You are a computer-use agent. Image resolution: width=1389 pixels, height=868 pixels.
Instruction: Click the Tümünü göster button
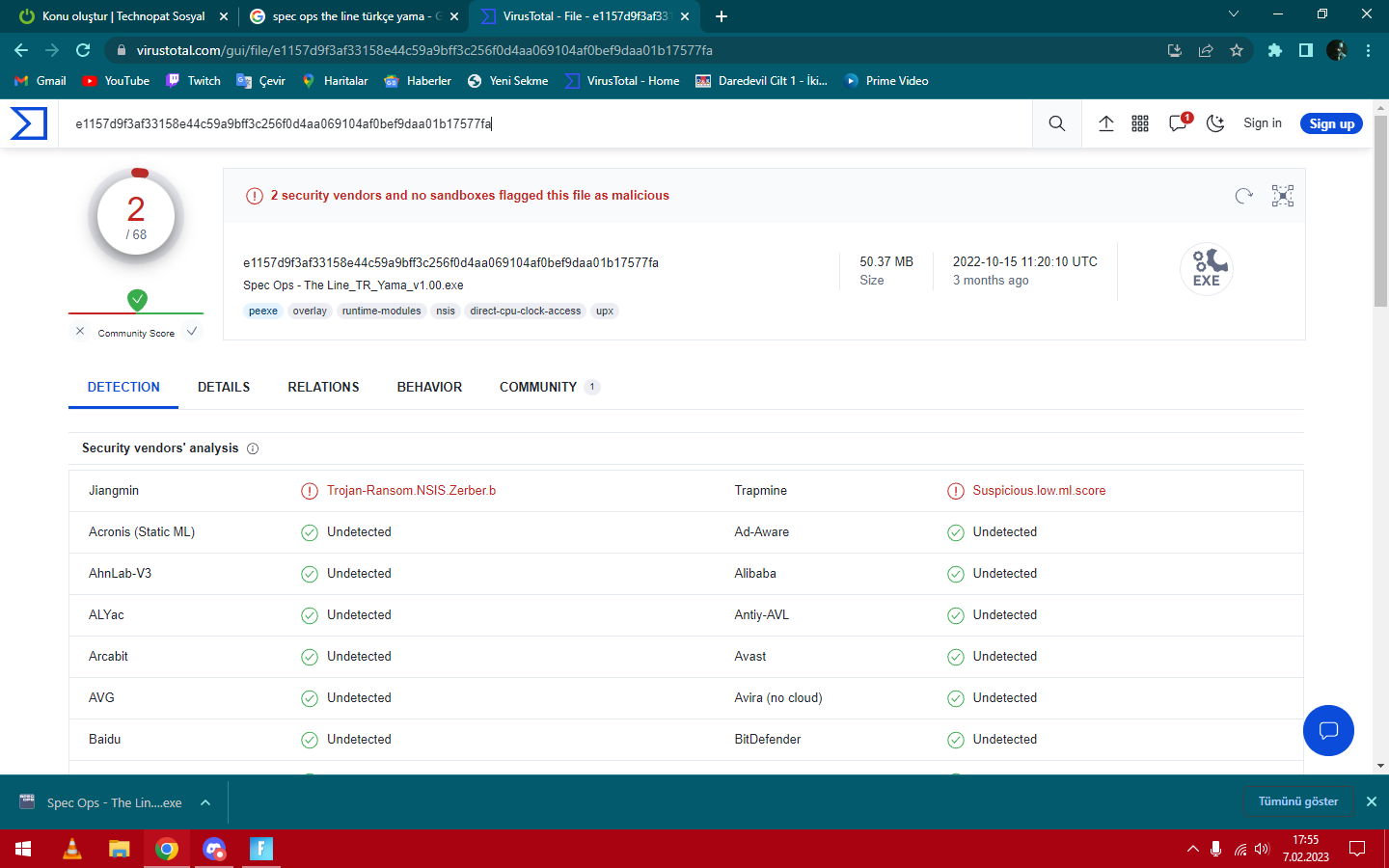tap(1298, 801)
